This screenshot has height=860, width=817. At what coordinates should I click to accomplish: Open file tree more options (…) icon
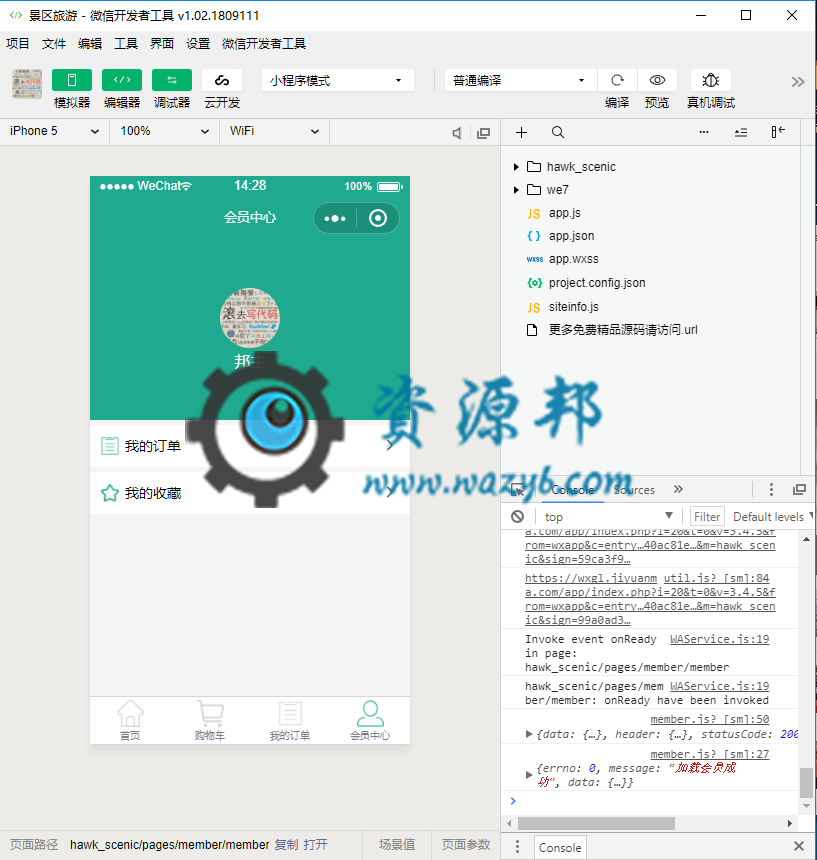pos(704,132)
